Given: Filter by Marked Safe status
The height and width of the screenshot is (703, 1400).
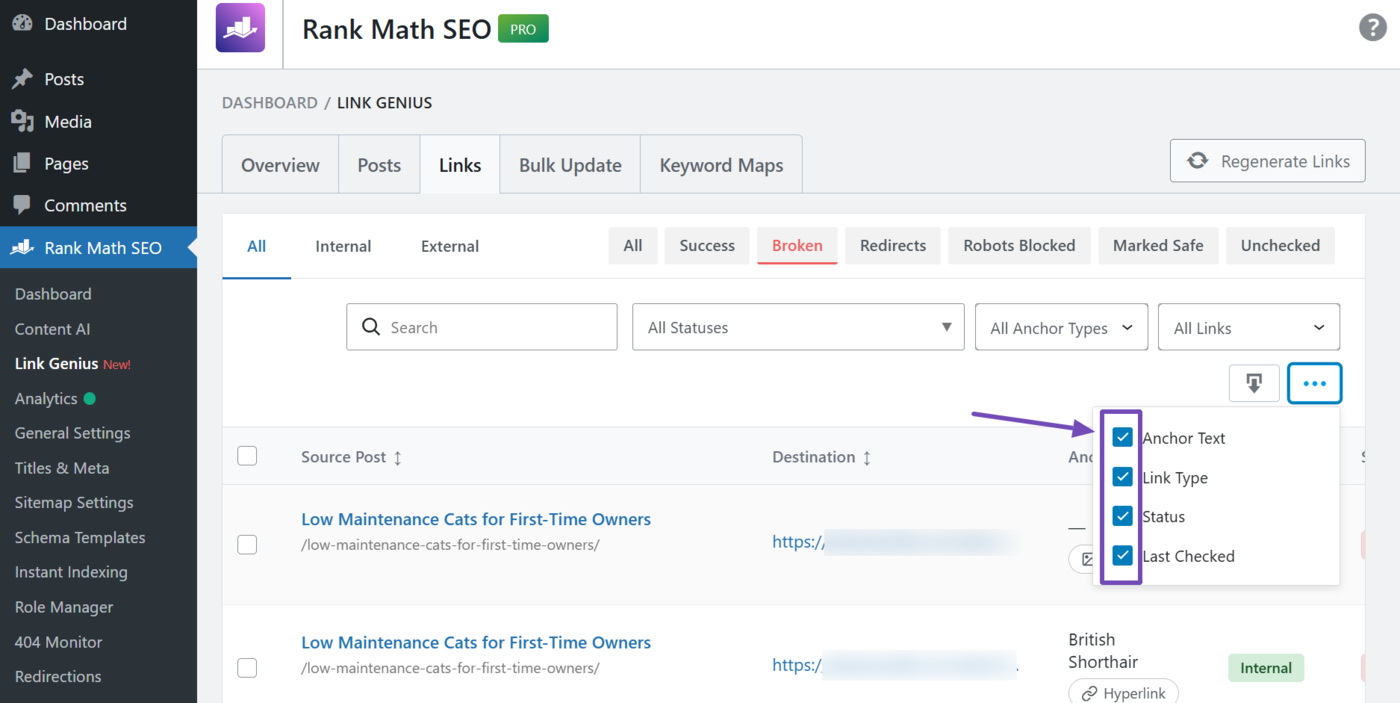Looking at the screenshot, I should pos(1158,245).
